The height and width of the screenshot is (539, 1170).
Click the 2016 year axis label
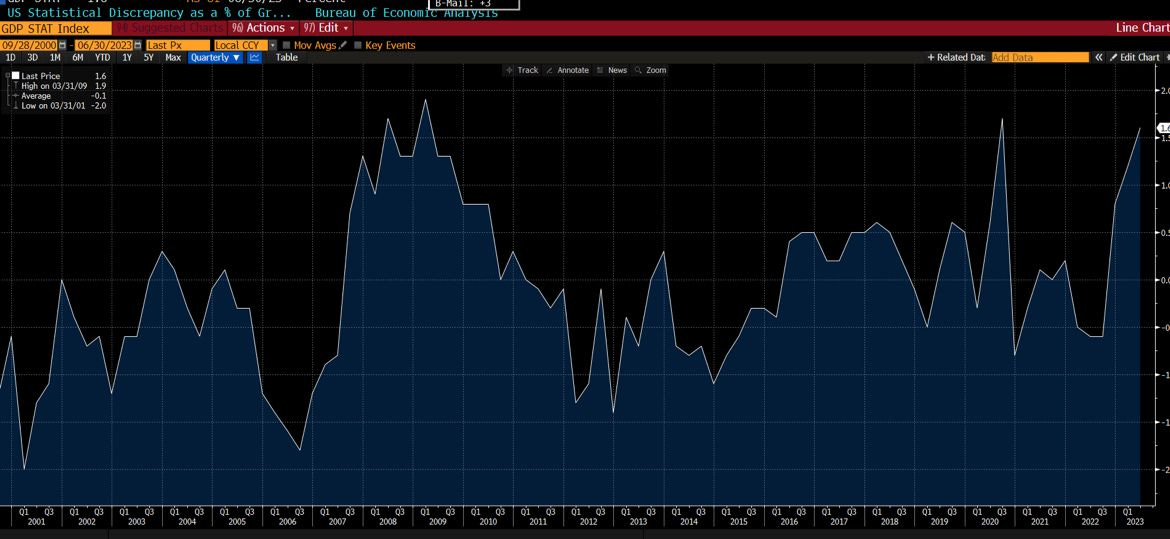point(787,523)
